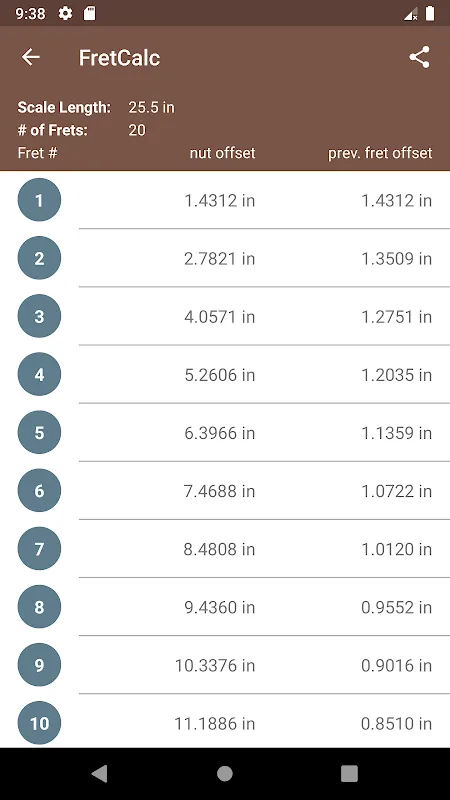Select the fret 5 circle badge
The image size is (450, 800).
click(x=39, y=433)
